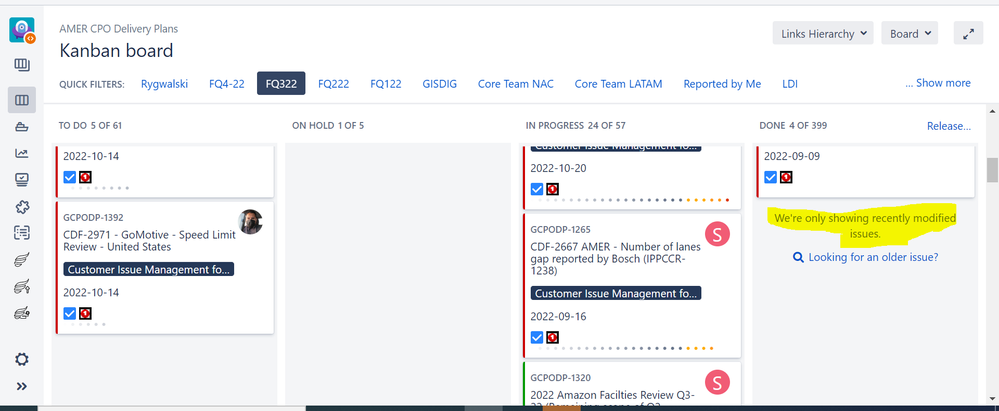This screenshot has width=999, height=411.
Task: Click red priority icon on GCPODP-1392 card
Action: [85, 314]
